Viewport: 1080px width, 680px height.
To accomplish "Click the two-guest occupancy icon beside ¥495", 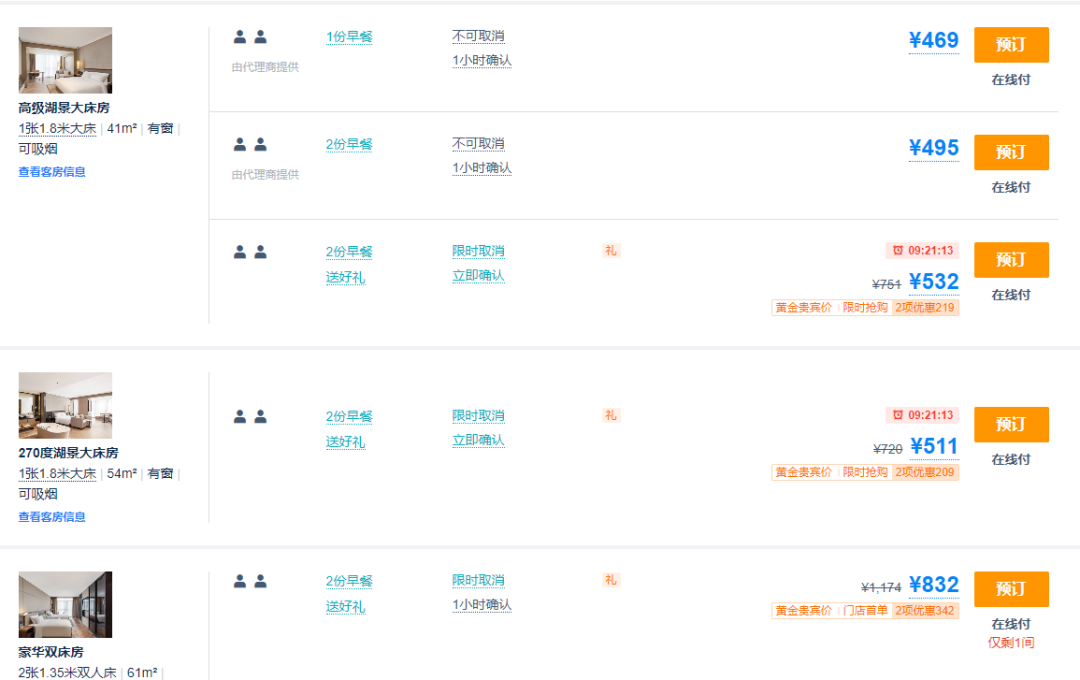I will pyautogui.click(x=250, y=145).
